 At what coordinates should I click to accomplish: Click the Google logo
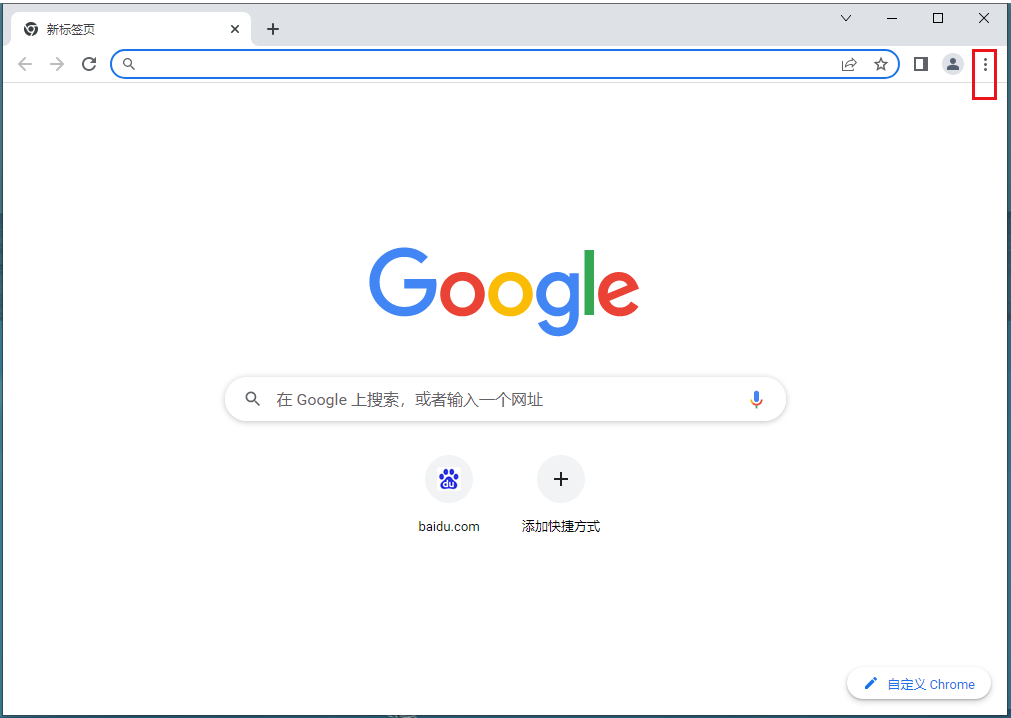click(x=504, y=291)
